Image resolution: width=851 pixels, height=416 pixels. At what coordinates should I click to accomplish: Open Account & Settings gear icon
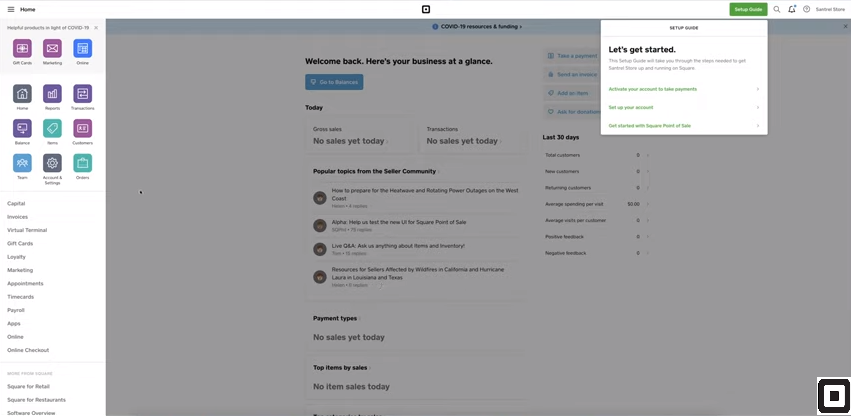[52, 162]
